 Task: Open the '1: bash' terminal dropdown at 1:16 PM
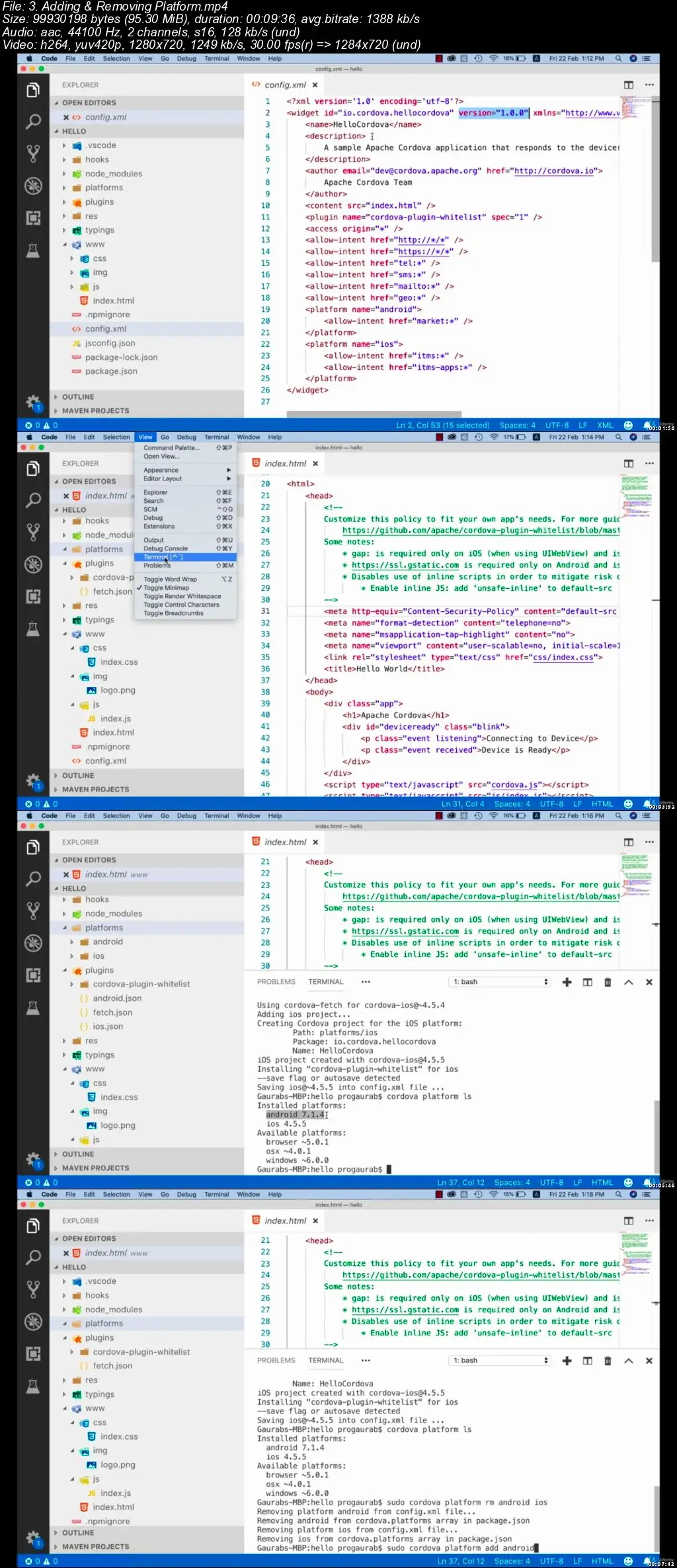pos(500,982)
